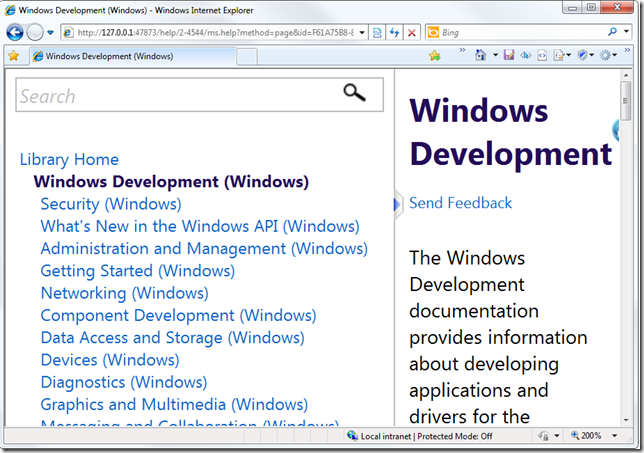The height and width of the screenshot is (453, 644).
Task: Click the Stop loading red X icon
Action: (x=411, y=32)
